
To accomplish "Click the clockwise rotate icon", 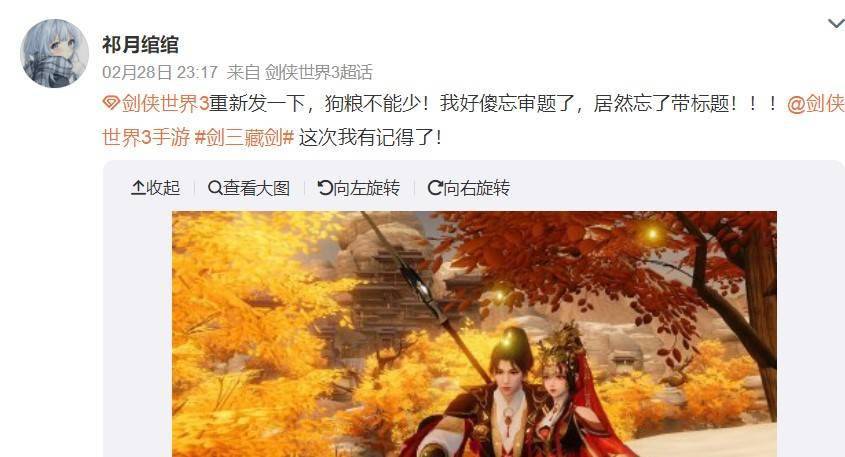I will pos(435,188).
